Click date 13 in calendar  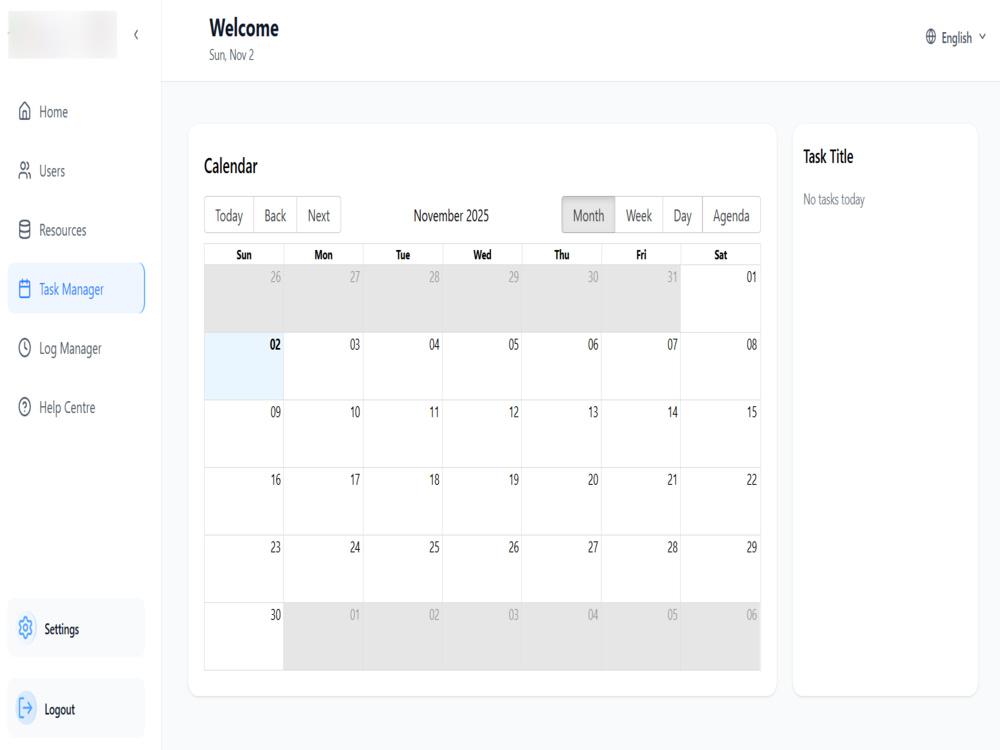pos(593,412)
